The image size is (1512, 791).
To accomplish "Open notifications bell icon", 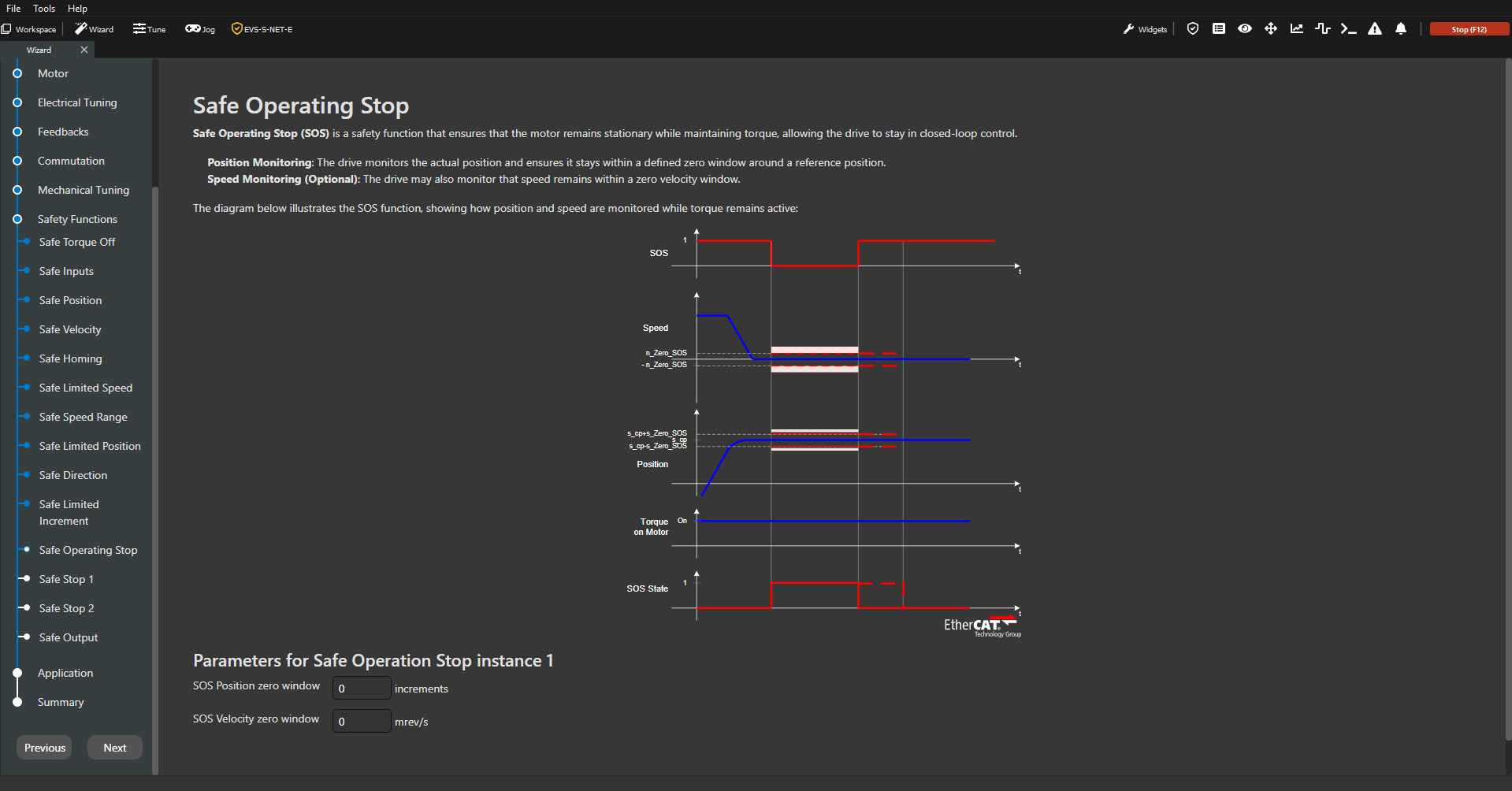I will click(1400, 29).
